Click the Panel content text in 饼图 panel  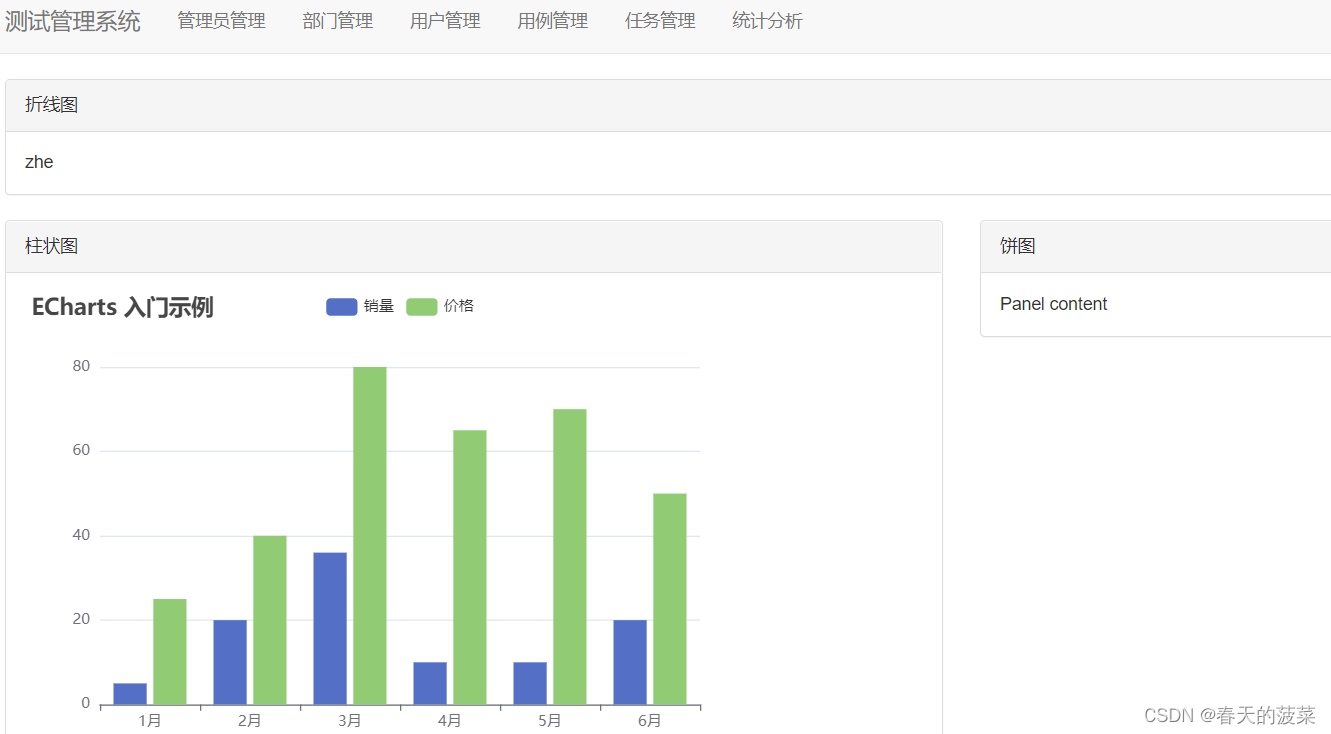(x=1053, y=304)
